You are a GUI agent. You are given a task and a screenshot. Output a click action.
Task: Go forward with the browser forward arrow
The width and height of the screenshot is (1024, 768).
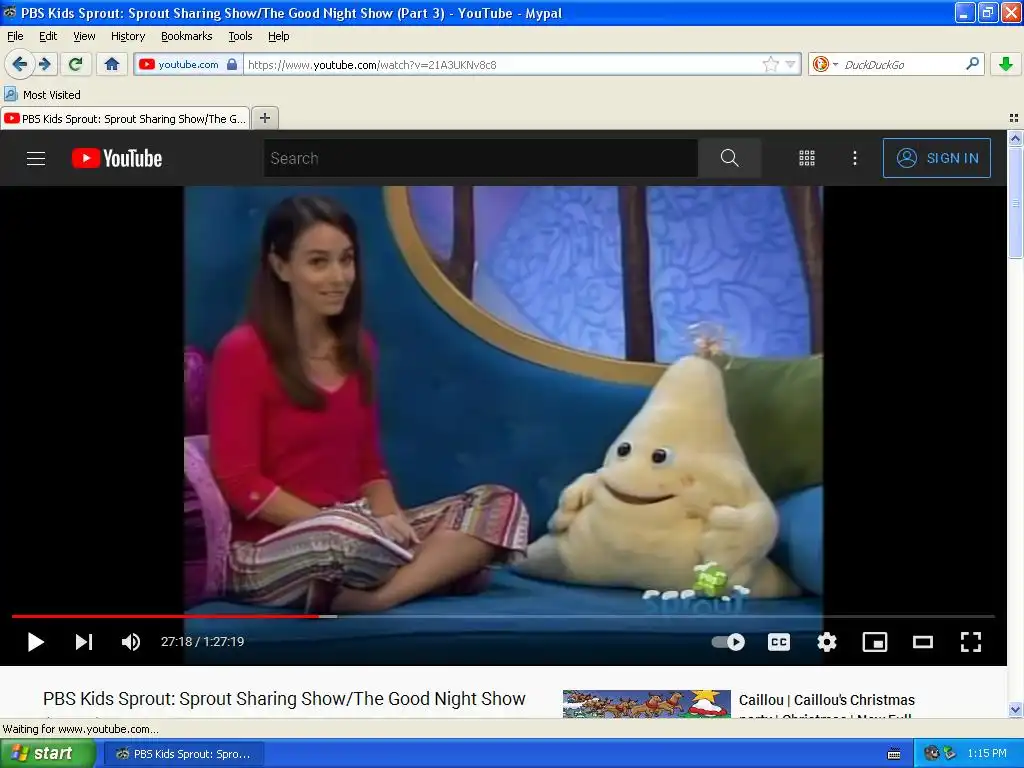pos(44,64)
